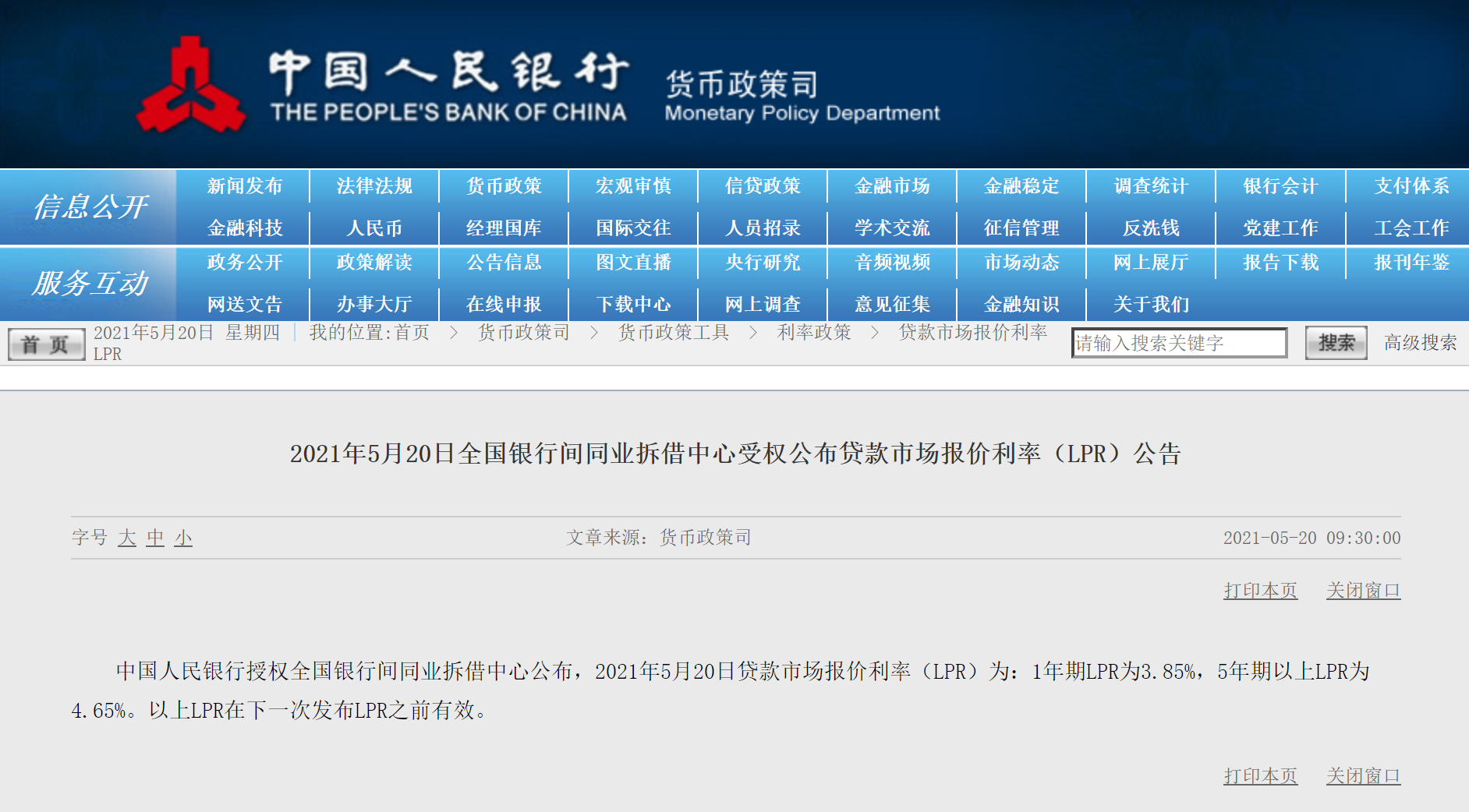Open 党建工作 navigation link
Viewport: 1469px width, 812px height.
tap(1280, 228)
